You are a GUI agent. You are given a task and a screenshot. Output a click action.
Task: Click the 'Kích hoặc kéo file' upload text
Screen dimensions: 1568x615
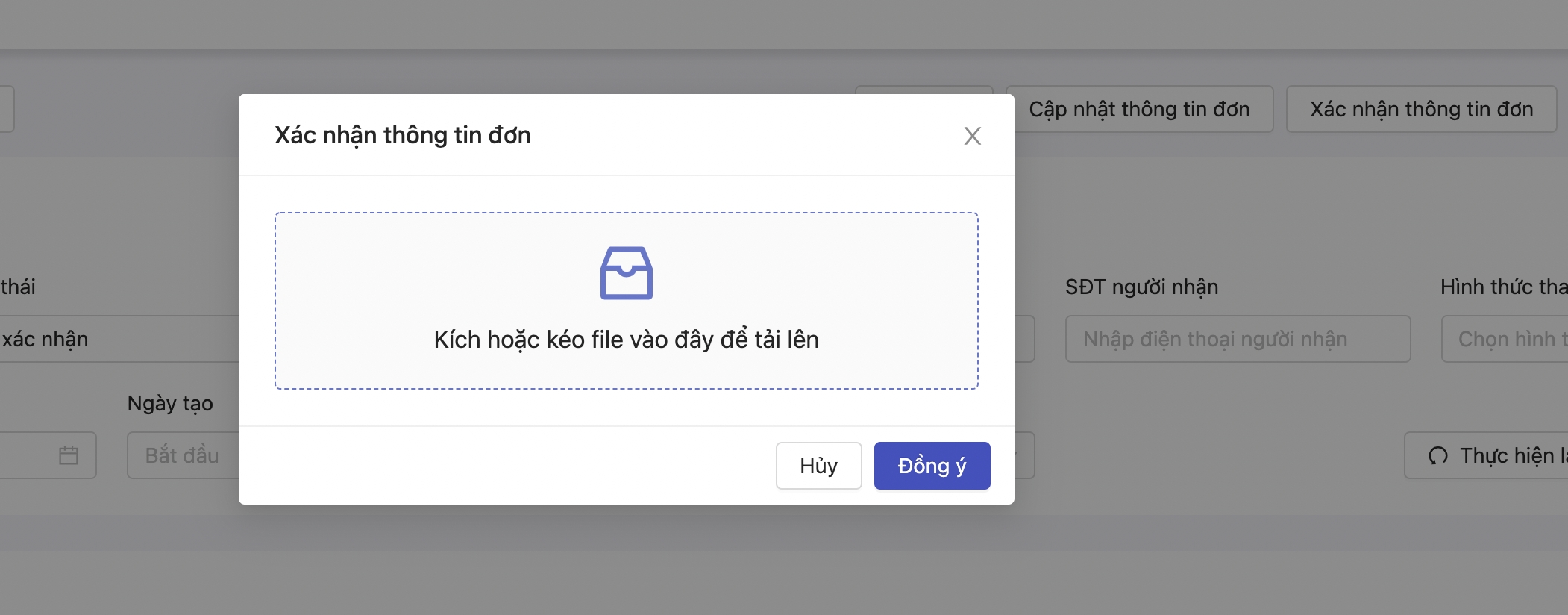pos(626,340)
